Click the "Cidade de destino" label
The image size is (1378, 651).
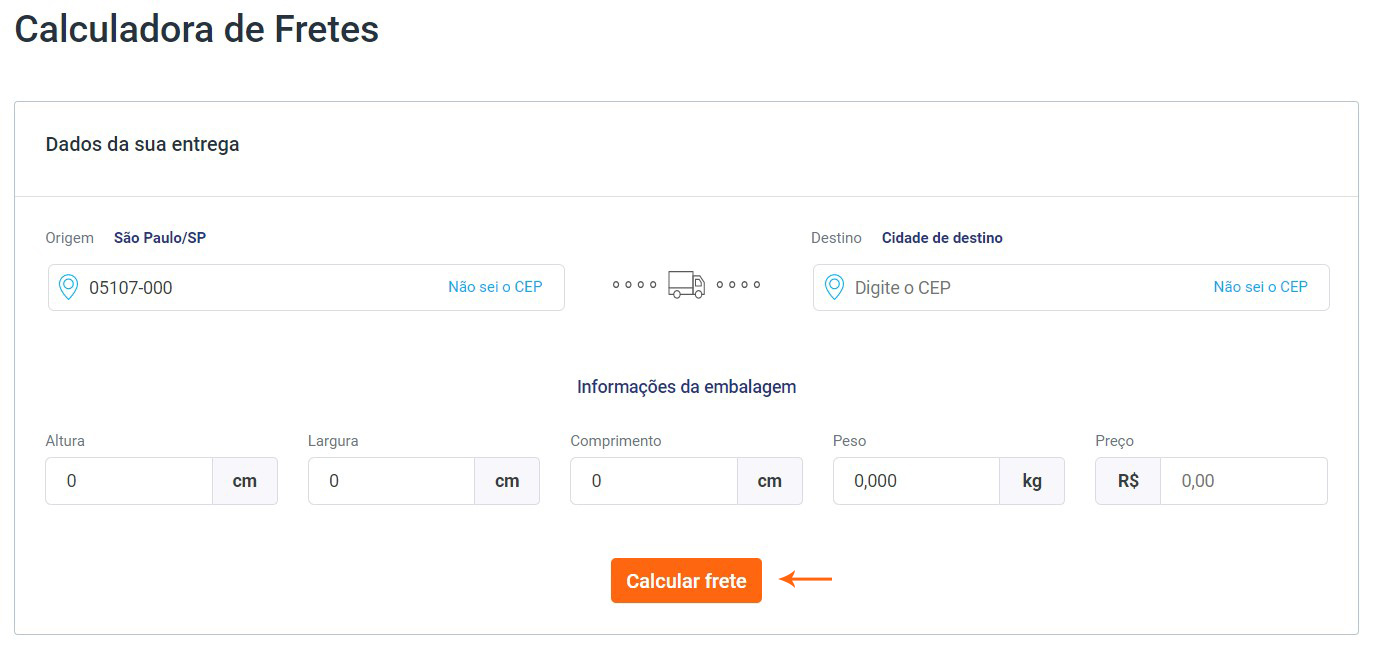tap(942, 238)
